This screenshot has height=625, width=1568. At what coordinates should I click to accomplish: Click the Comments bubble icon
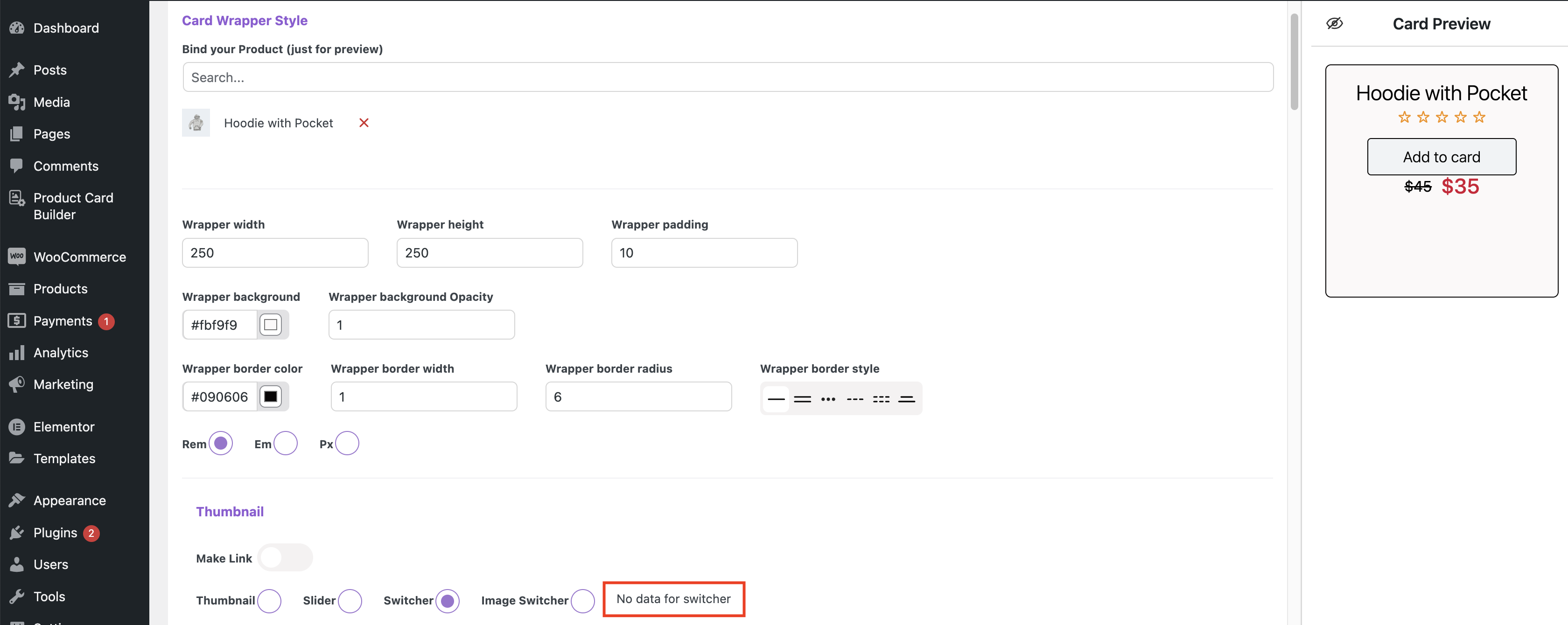click(x=17, y=166)
